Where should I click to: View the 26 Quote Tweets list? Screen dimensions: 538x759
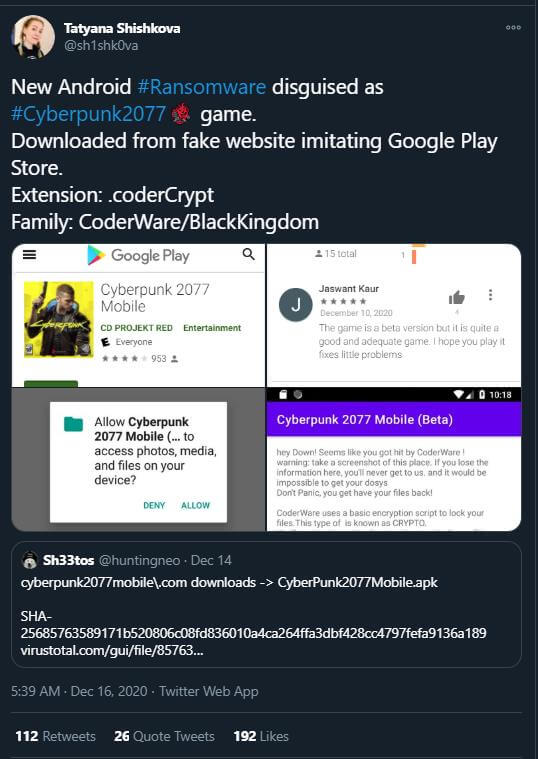[164, 736]
